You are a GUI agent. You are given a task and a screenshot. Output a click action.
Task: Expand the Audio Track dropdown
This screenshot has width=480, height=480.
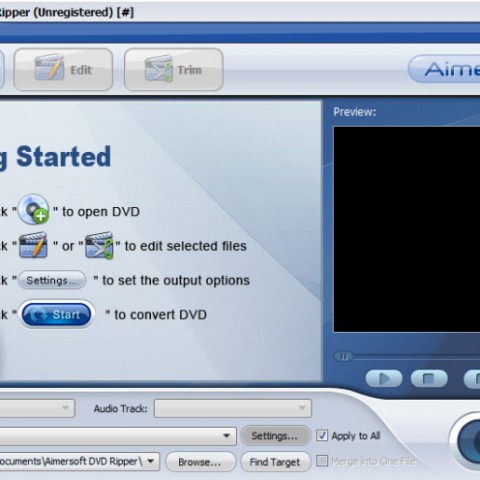[x=233, y=408]
